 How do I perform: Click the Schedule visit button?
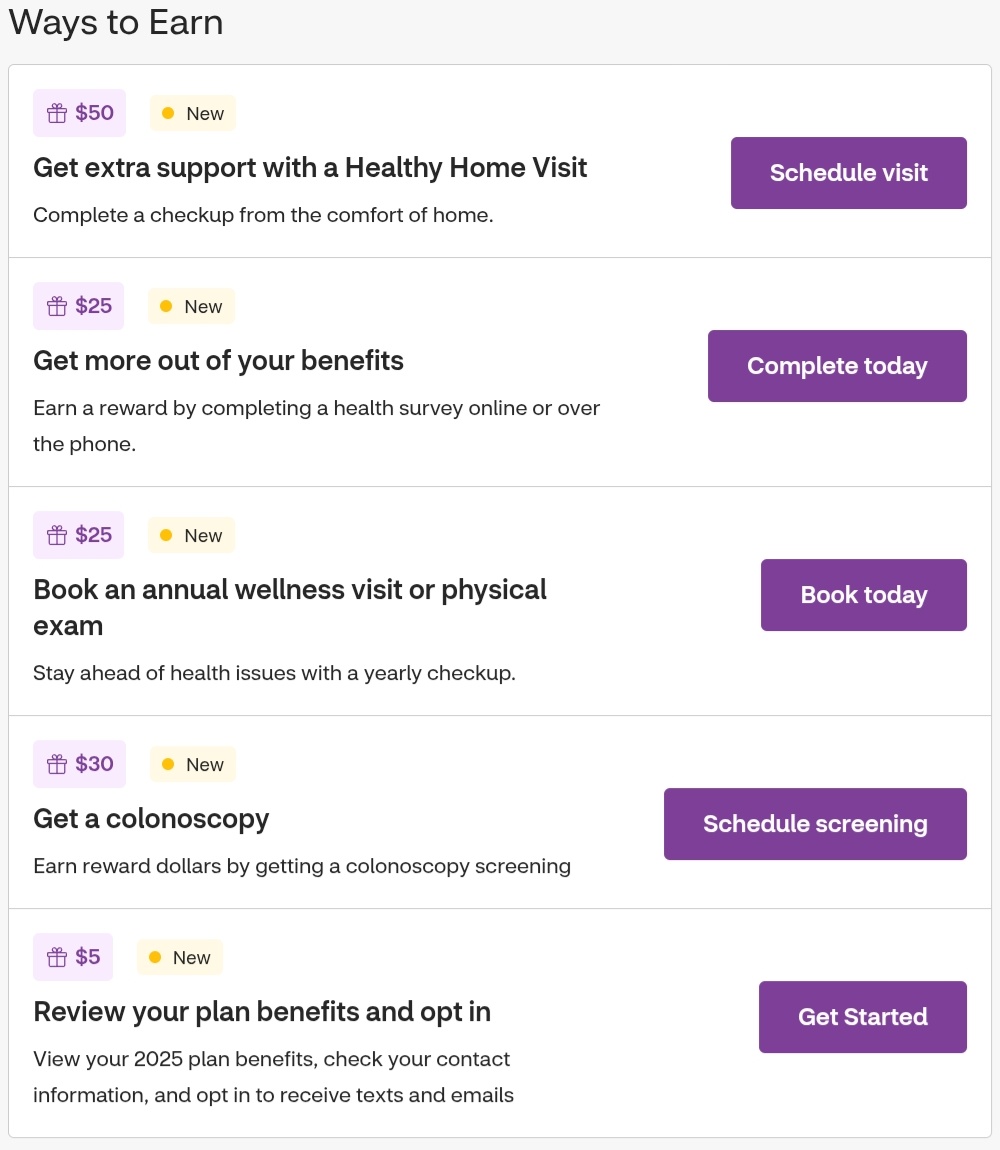click(849, 173)
